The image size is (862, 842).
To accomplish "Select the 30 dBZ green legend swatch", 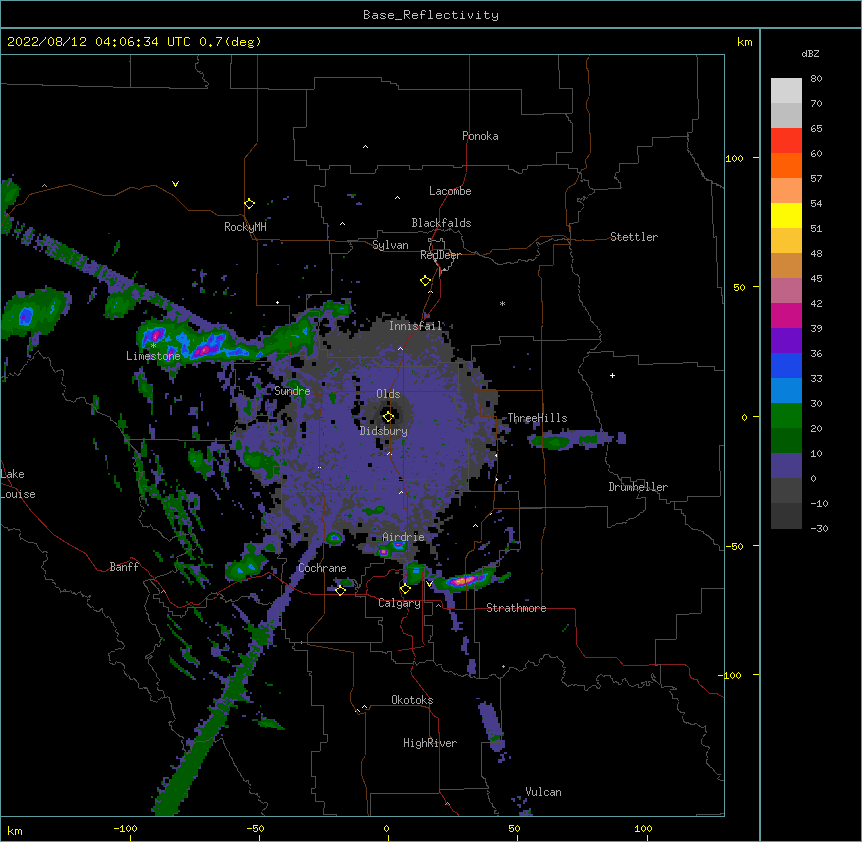I will [786, 416].
